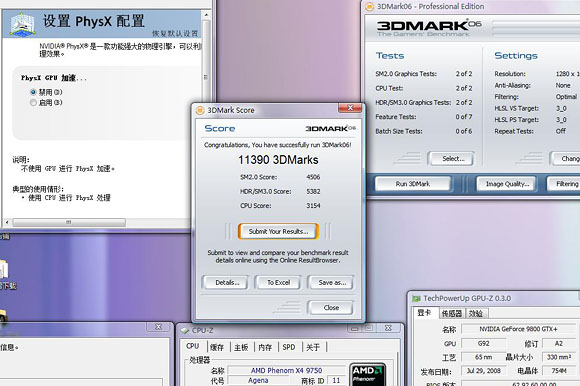Open Details for the score
This screenshot has height=386, width=580.
[x=226, y=282]
